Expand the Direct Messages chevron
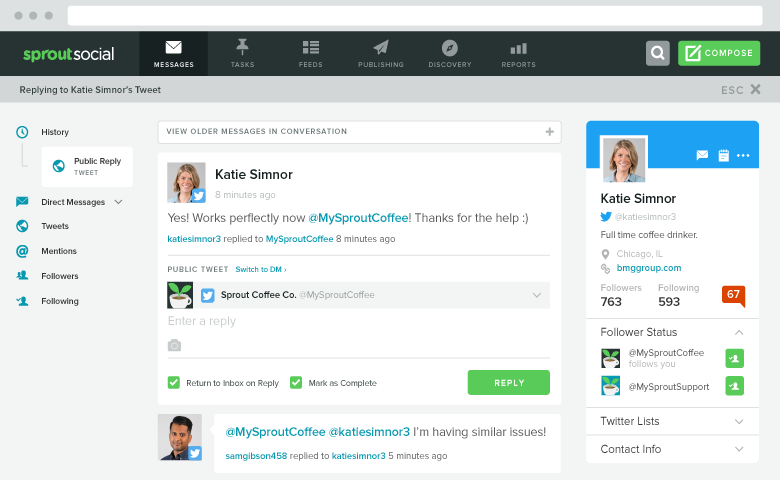Image resolution: width=780 pixels, height=480 pixels. click(x=118, y=202)
